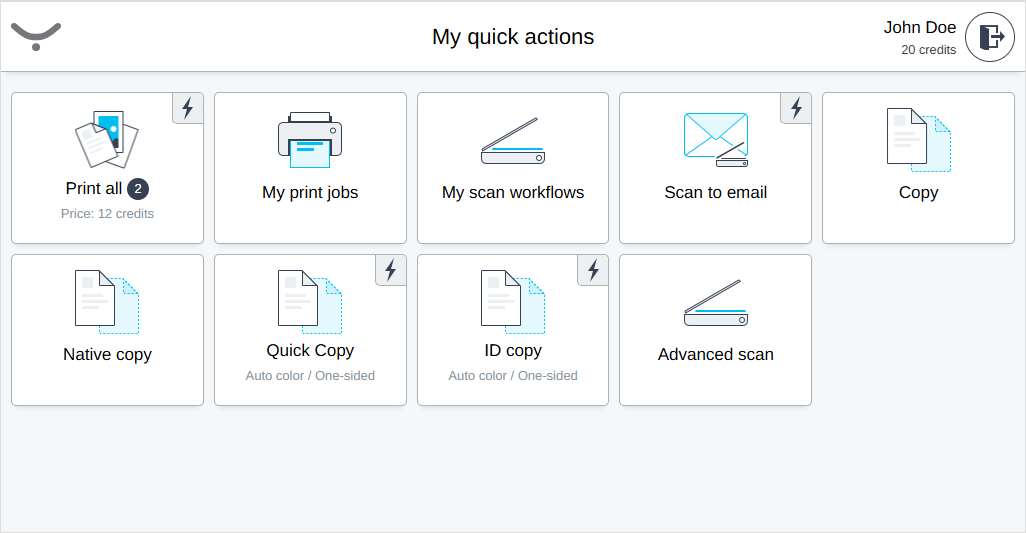
Task: Click the scanner icon for My scan workflows
Action: click(513, 141)
